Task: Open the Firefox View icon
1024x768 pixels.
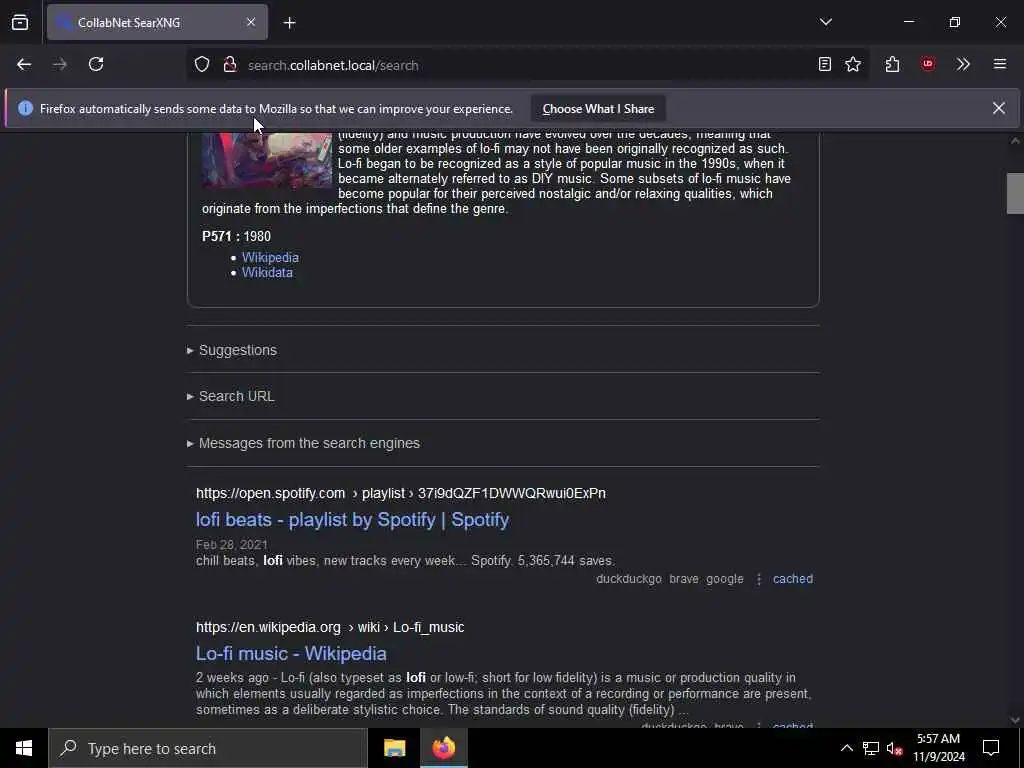Action: coord(20,22)
